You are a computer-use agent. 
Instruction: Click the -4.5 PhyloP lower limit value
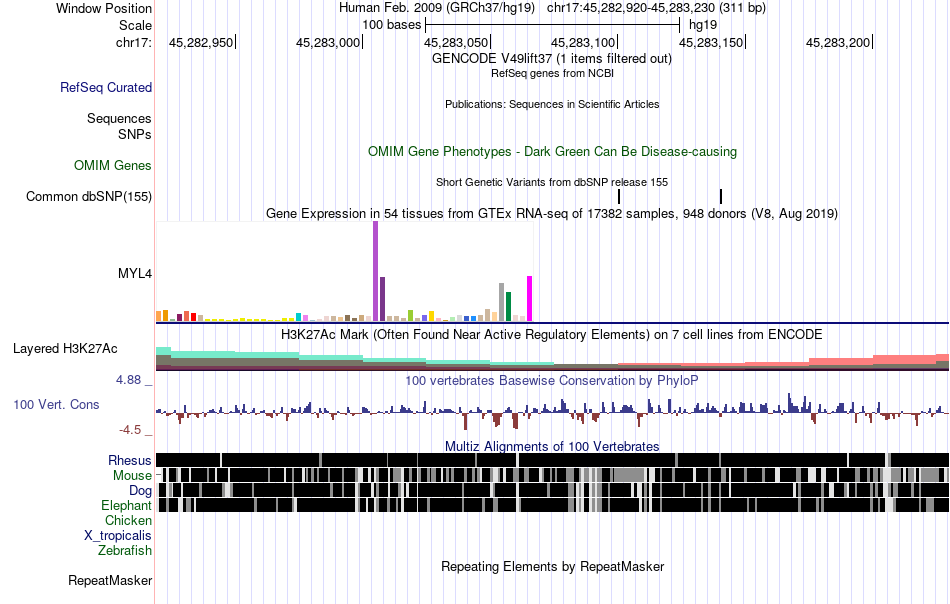coord(130,430)
